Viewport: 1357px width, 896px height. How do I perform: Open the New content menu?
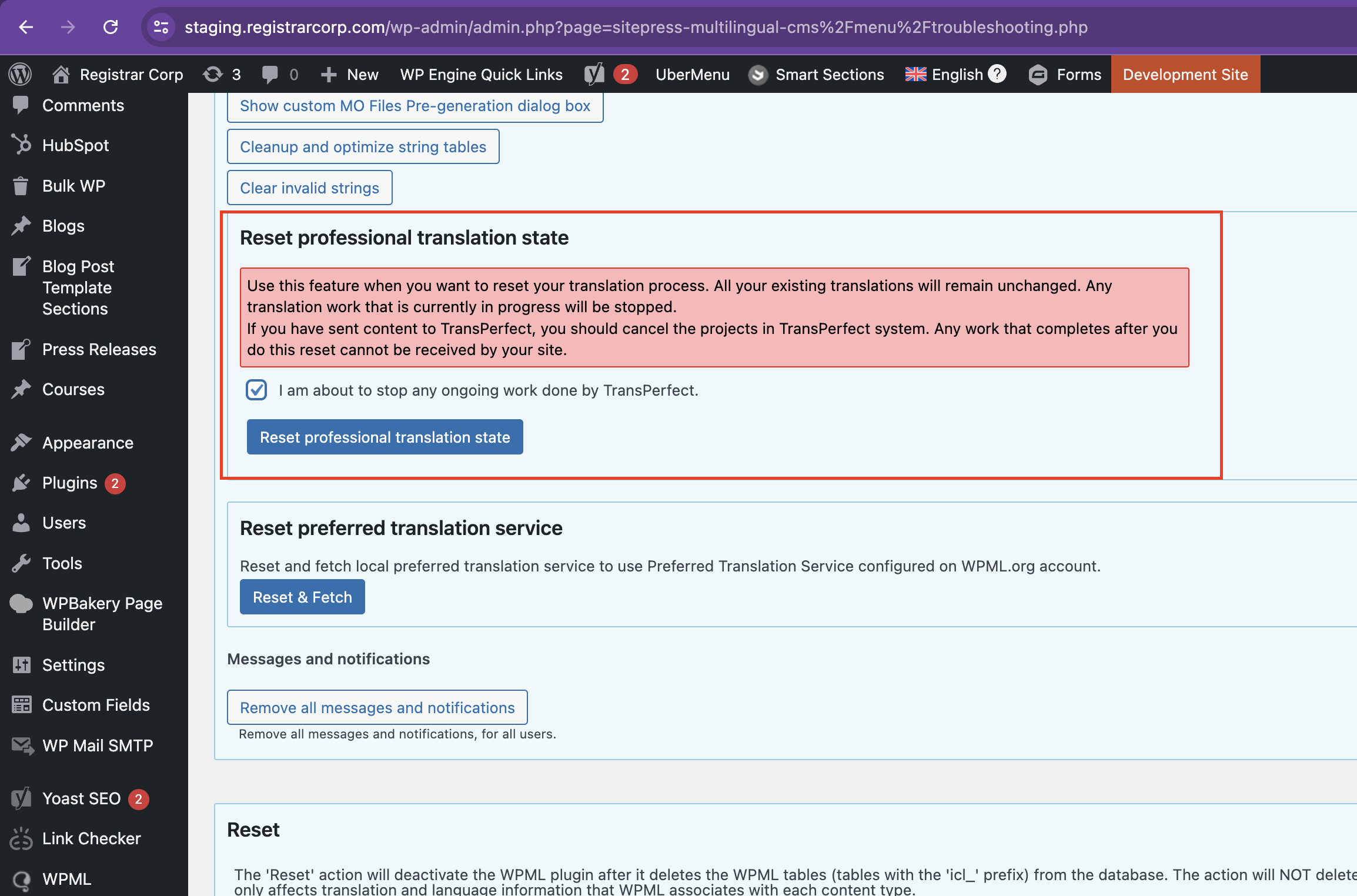coord(350,75)
